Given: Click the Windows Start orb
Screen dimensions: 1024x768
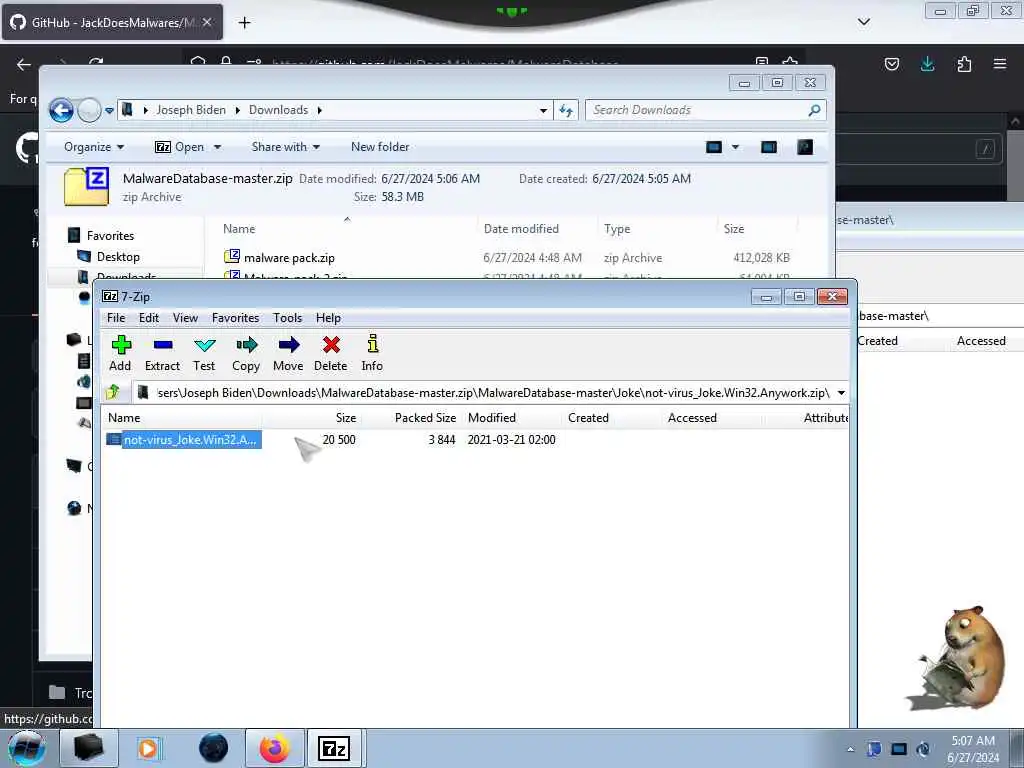Looking at the screenshot, I should [x=27, y=748].
